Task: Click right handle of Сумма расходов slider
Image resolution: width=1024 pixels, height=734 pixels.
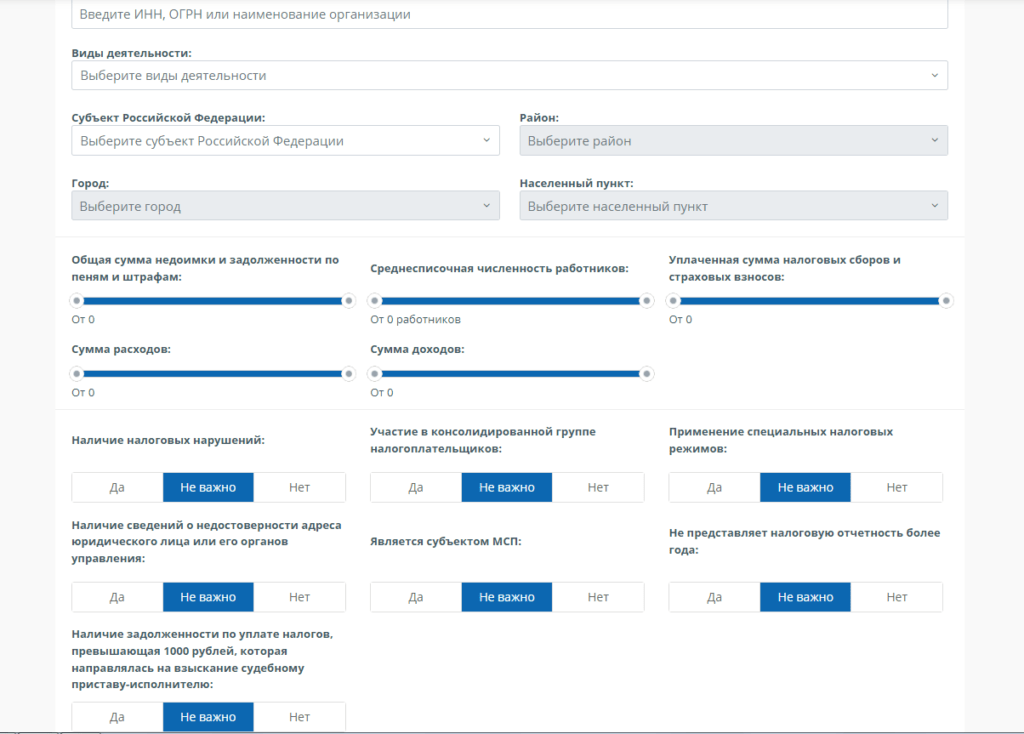Action: click(x=349, y=374)
